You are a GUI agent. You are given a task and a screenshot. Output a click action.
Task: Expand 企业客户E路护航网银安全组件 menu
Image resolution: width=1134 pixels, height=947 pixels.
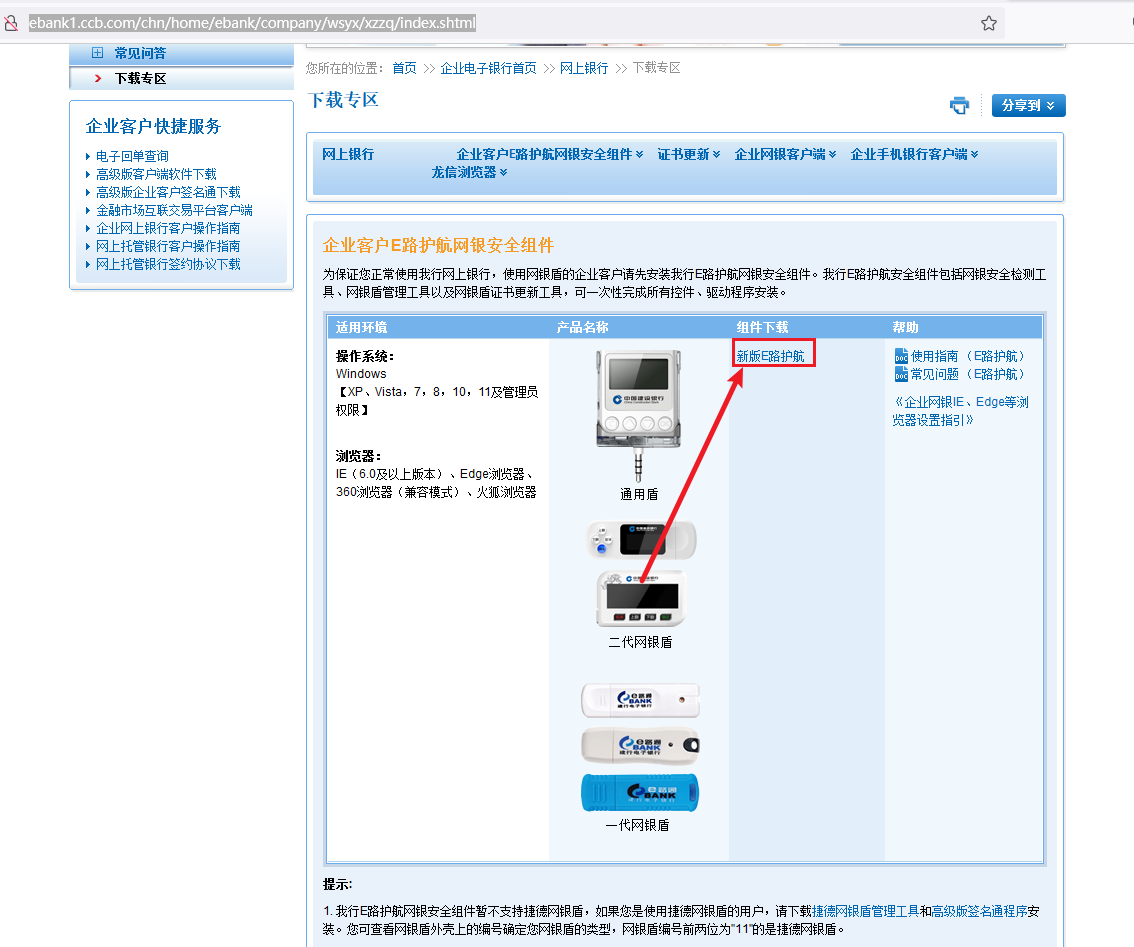(x=549, y=154)
